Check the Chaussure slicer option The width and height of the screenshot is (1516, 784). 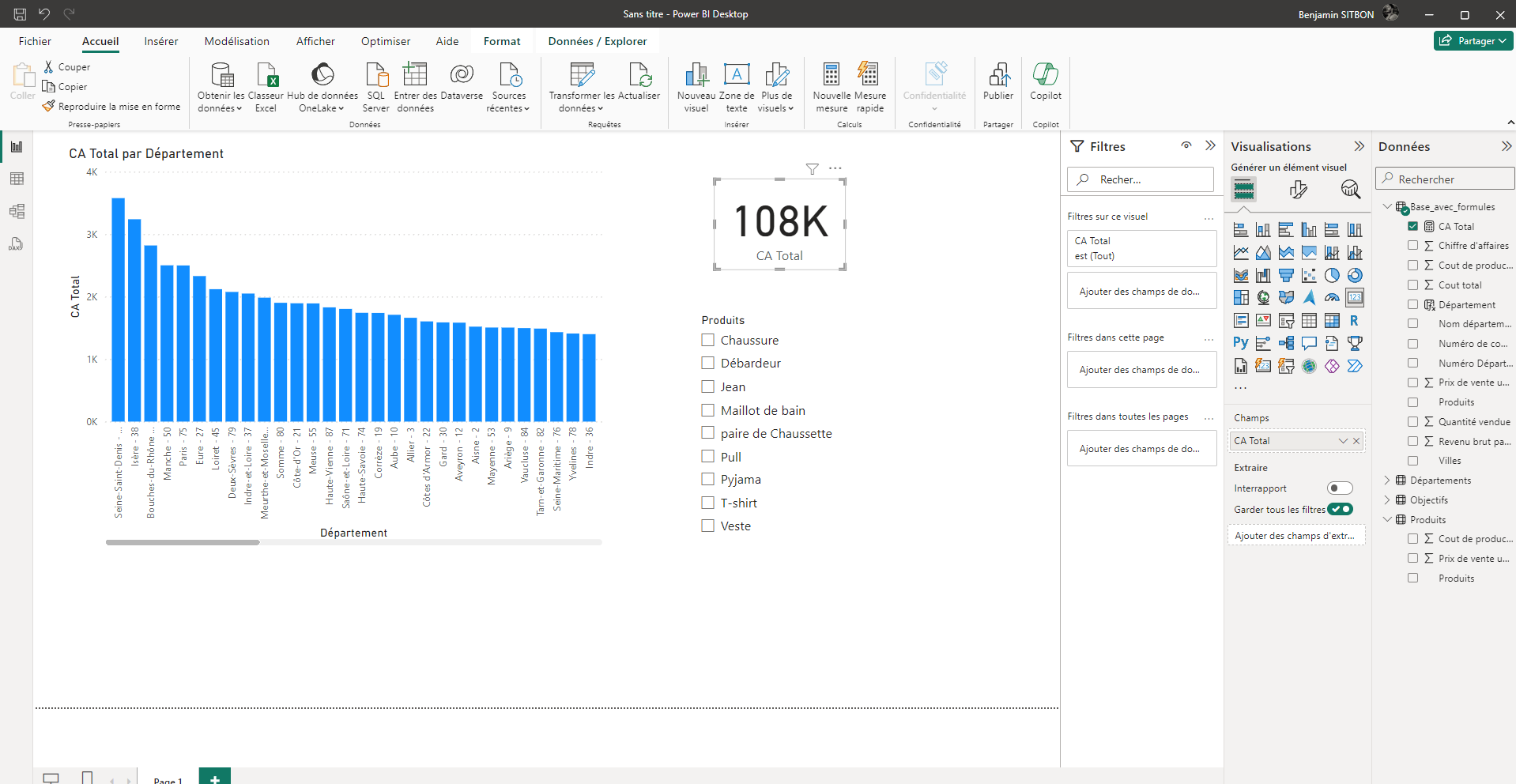tap(708, 340)
